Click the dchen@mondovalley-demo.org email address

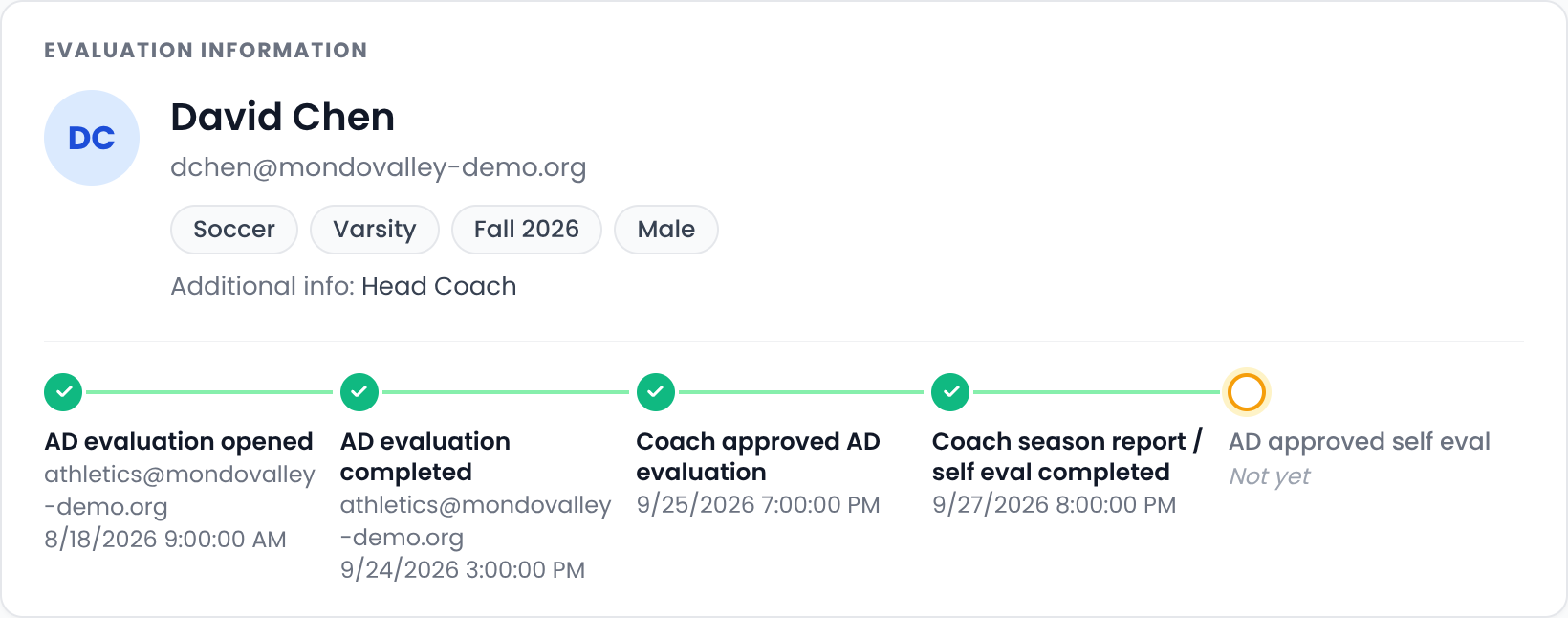379,167
